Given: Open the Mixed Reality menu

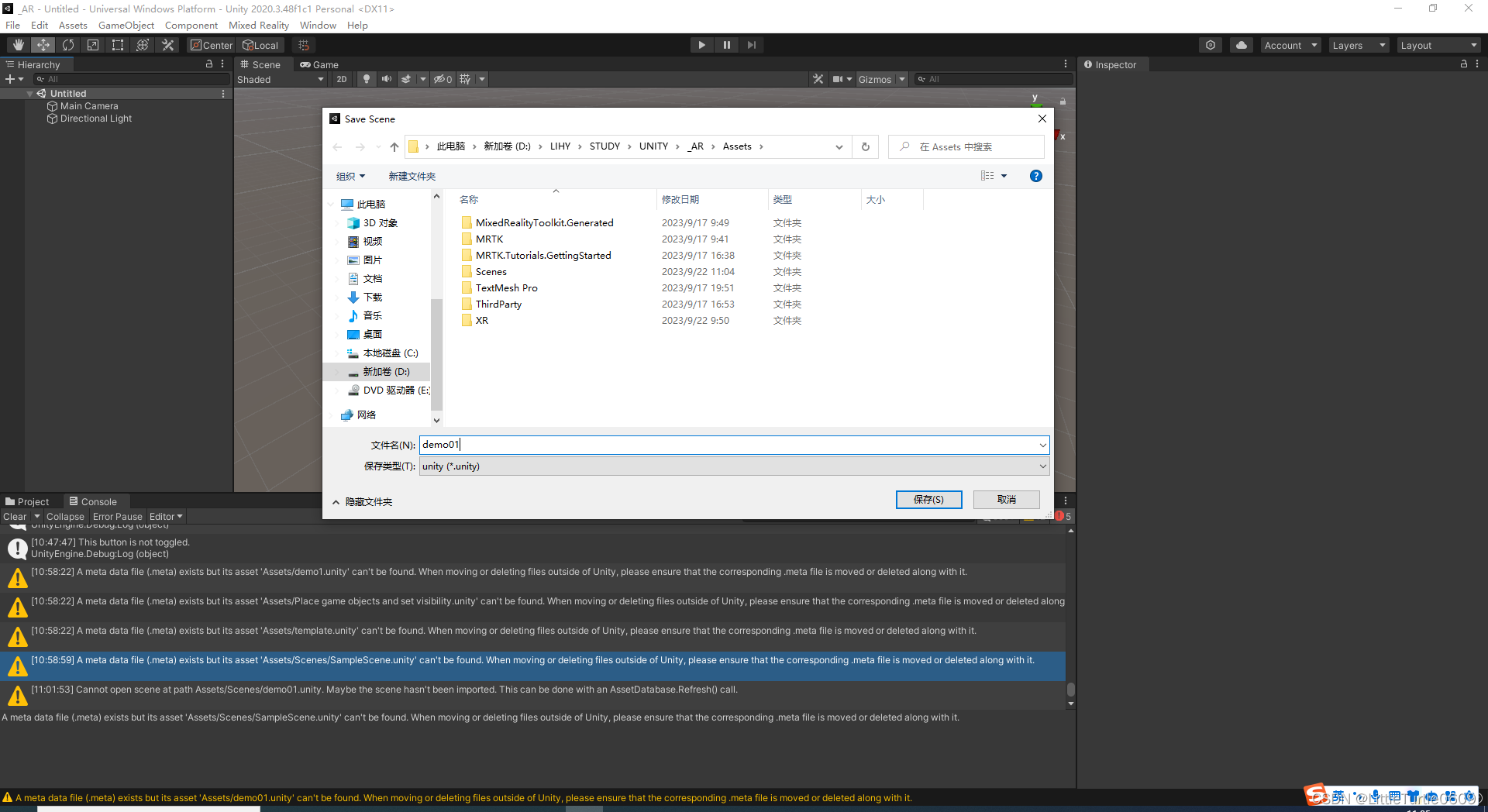Looking at the screenshot, I should pos(259,26).
